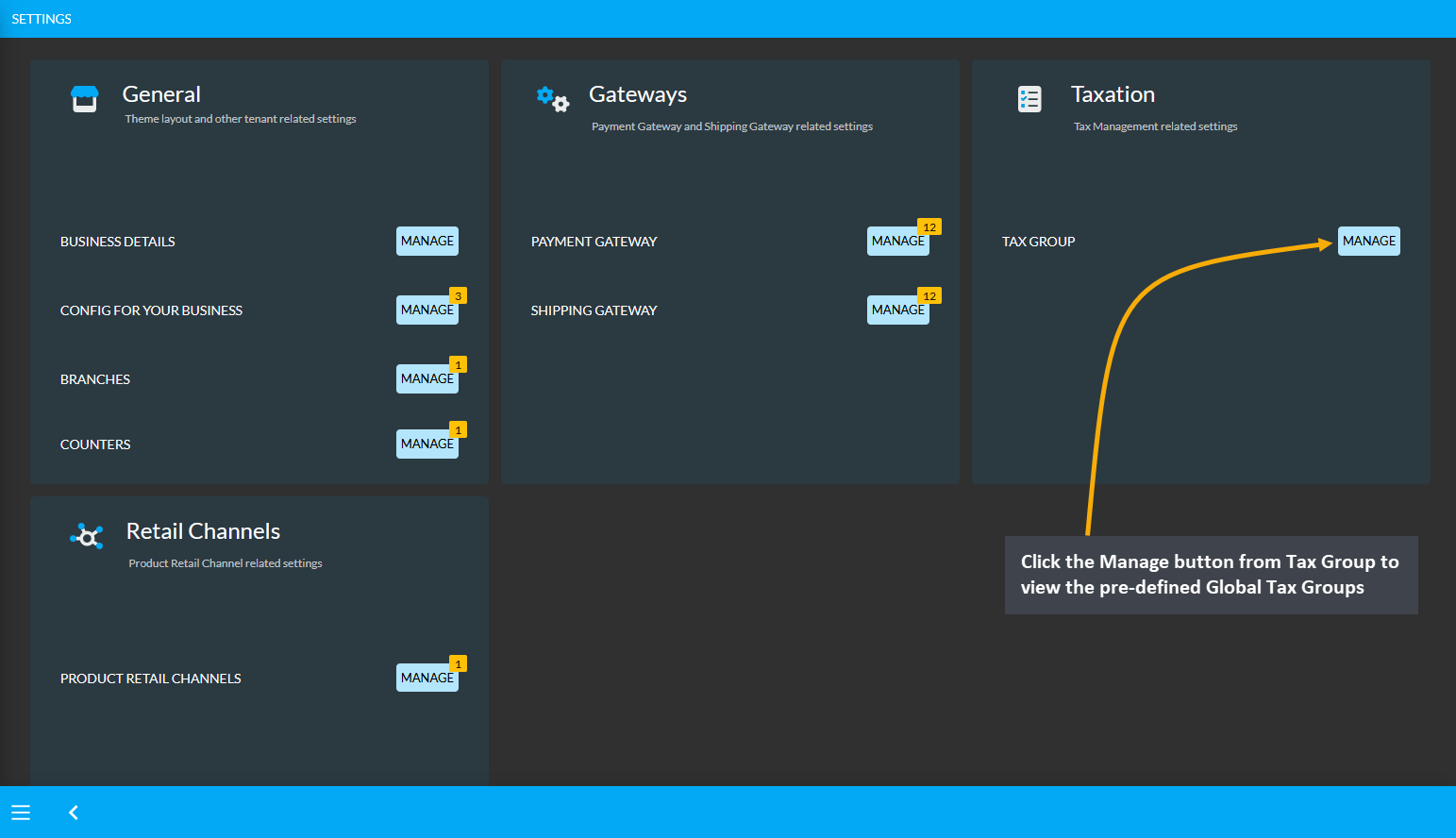
Task: Click the back chevron arrow icon
Action: click(74, 813)
